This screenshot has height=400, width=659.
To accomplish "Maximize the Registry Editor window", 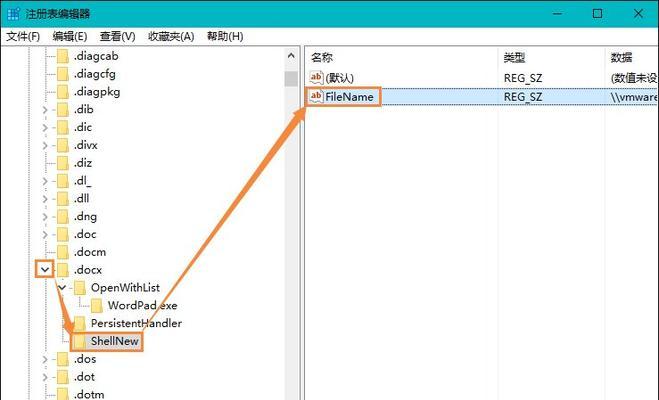I will coord(597,14).
